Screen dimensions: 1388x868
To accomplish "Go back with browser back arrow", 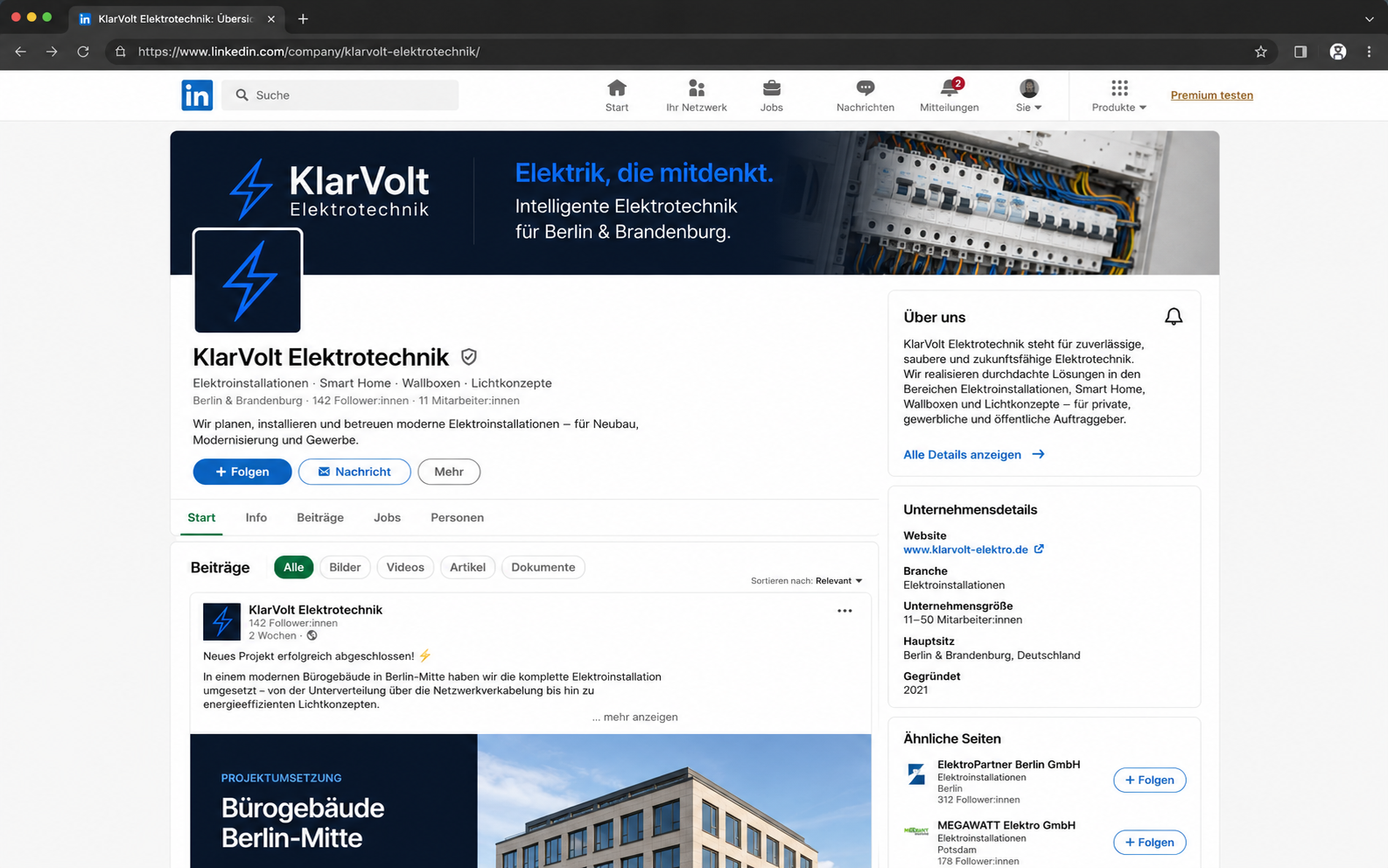I will pos(21,52).
